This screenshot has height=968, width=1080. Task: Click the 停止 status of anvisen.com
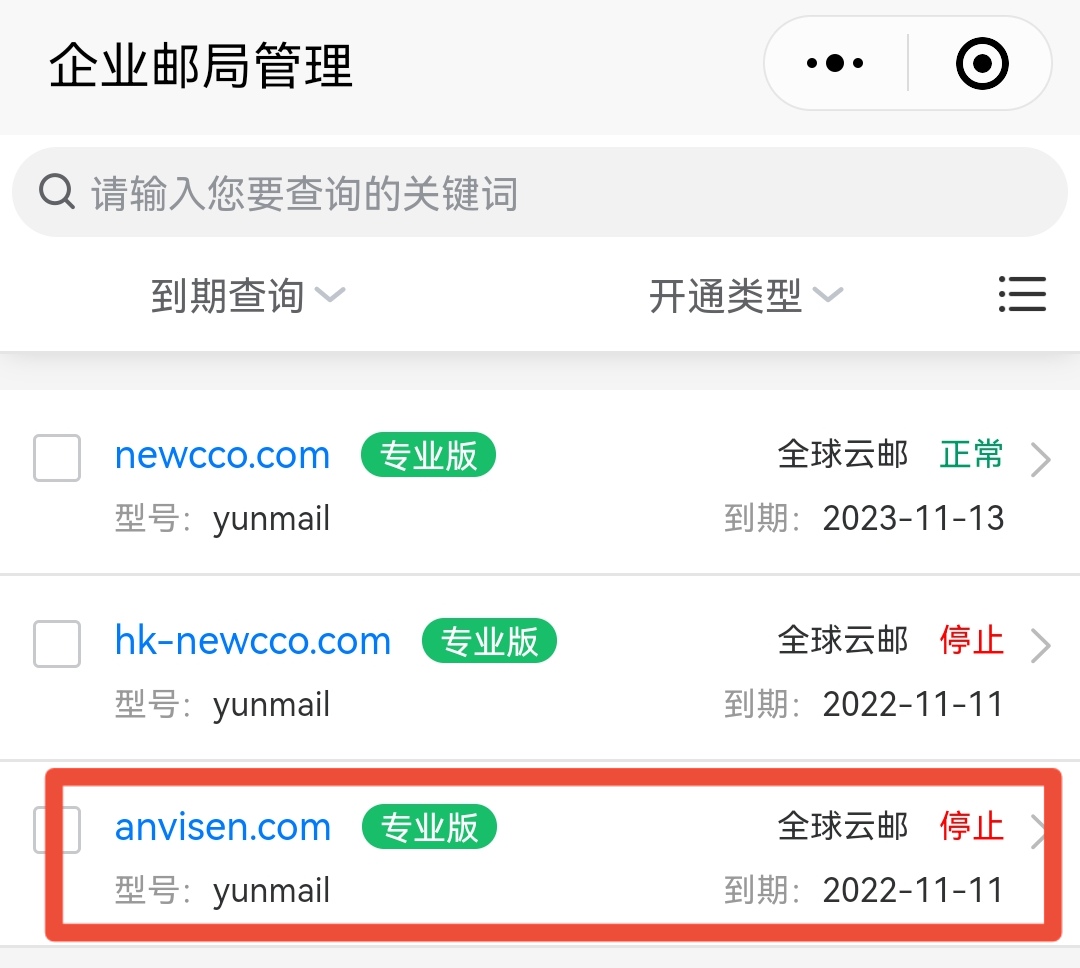point(971,826)
